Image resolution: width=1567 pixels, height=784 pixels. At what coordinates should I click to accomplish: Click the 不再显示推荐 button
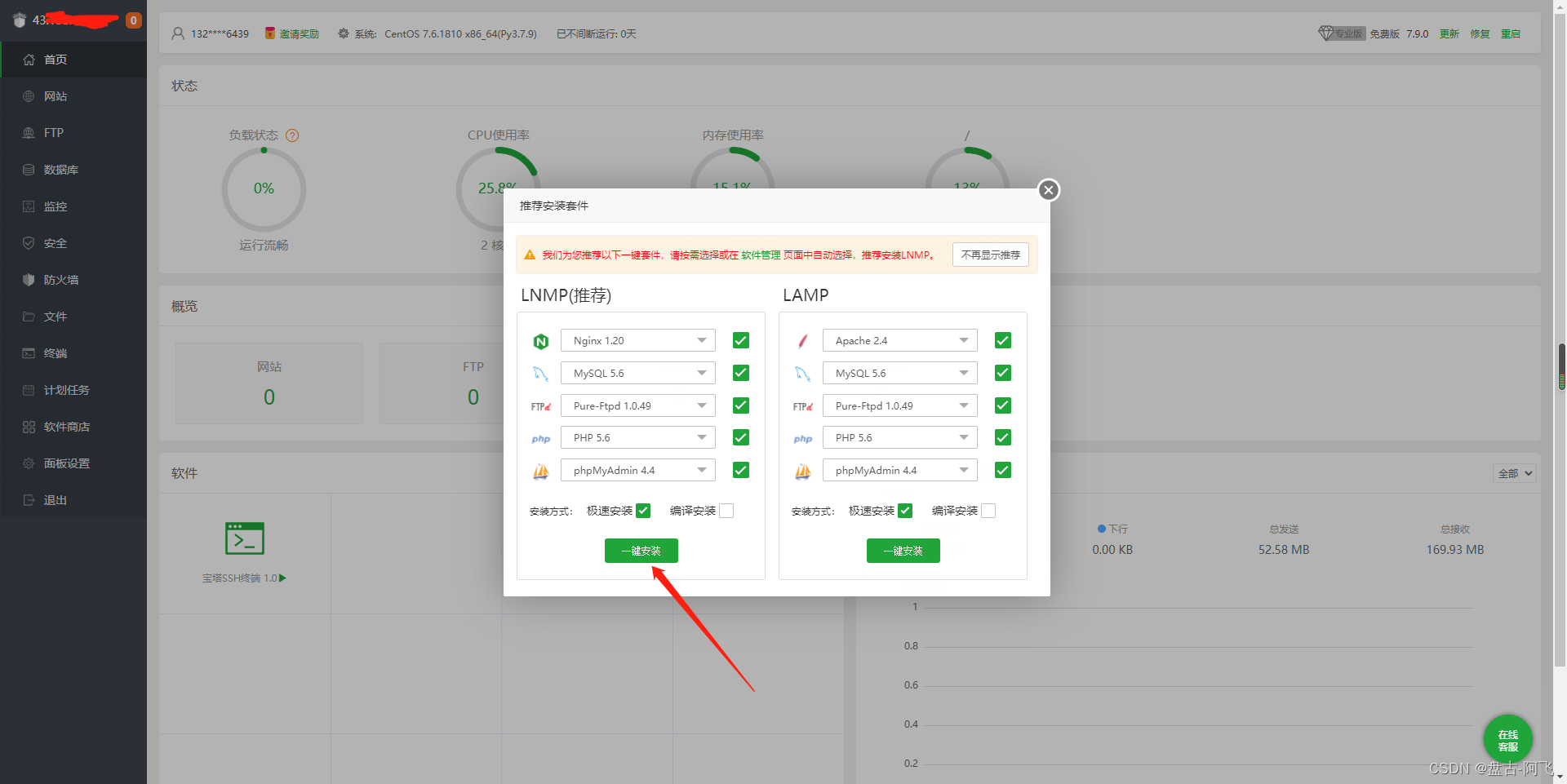coord(991,255)
